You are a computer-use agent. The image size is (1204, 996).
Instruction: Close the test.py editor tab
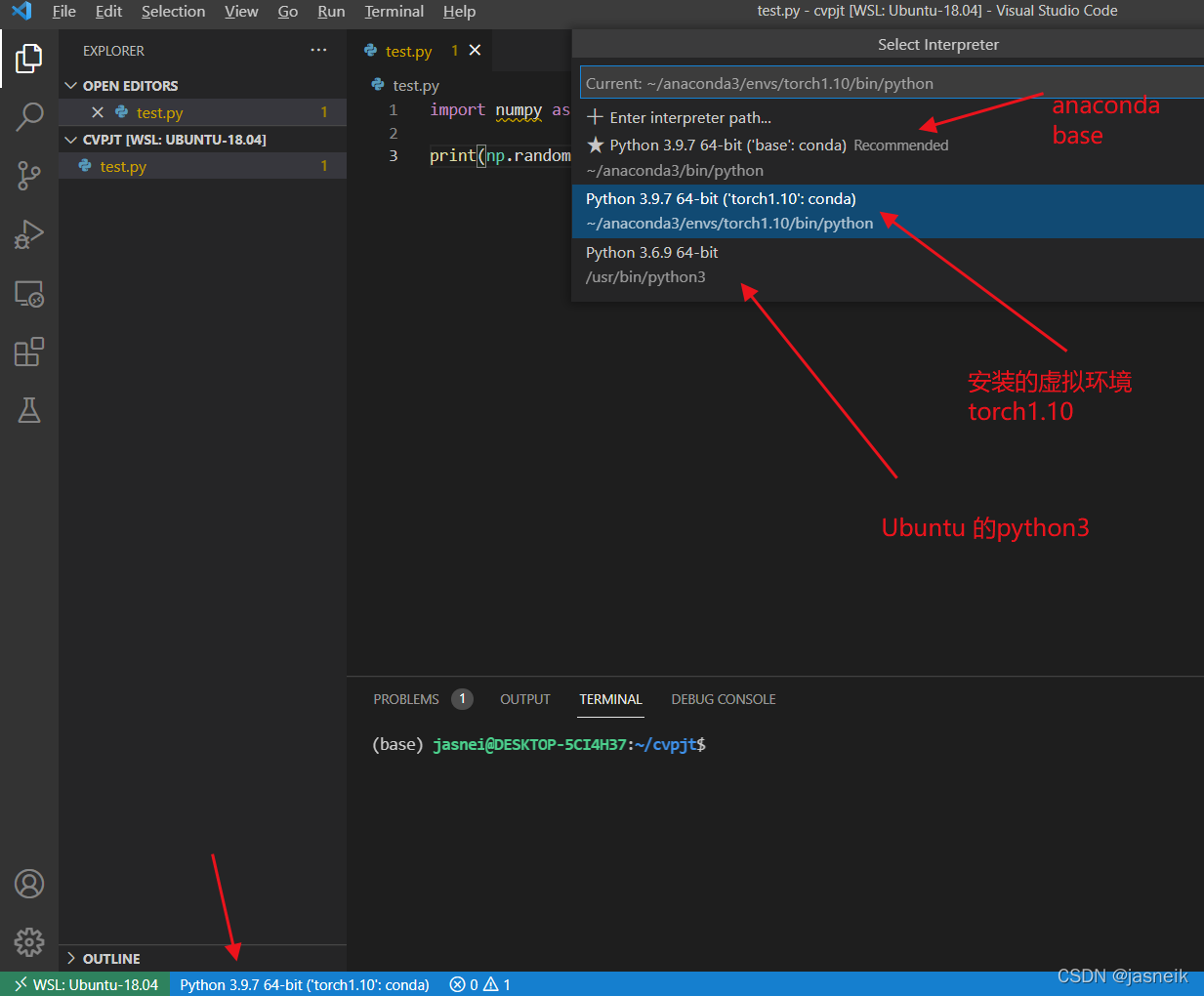coord(476,50)
